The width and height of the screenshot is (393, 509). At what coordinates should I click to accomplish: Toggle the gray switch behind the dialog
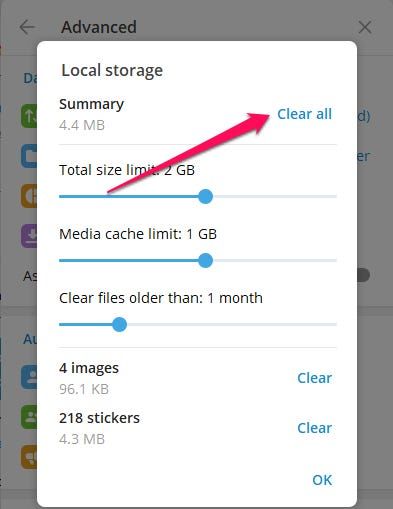363,275
